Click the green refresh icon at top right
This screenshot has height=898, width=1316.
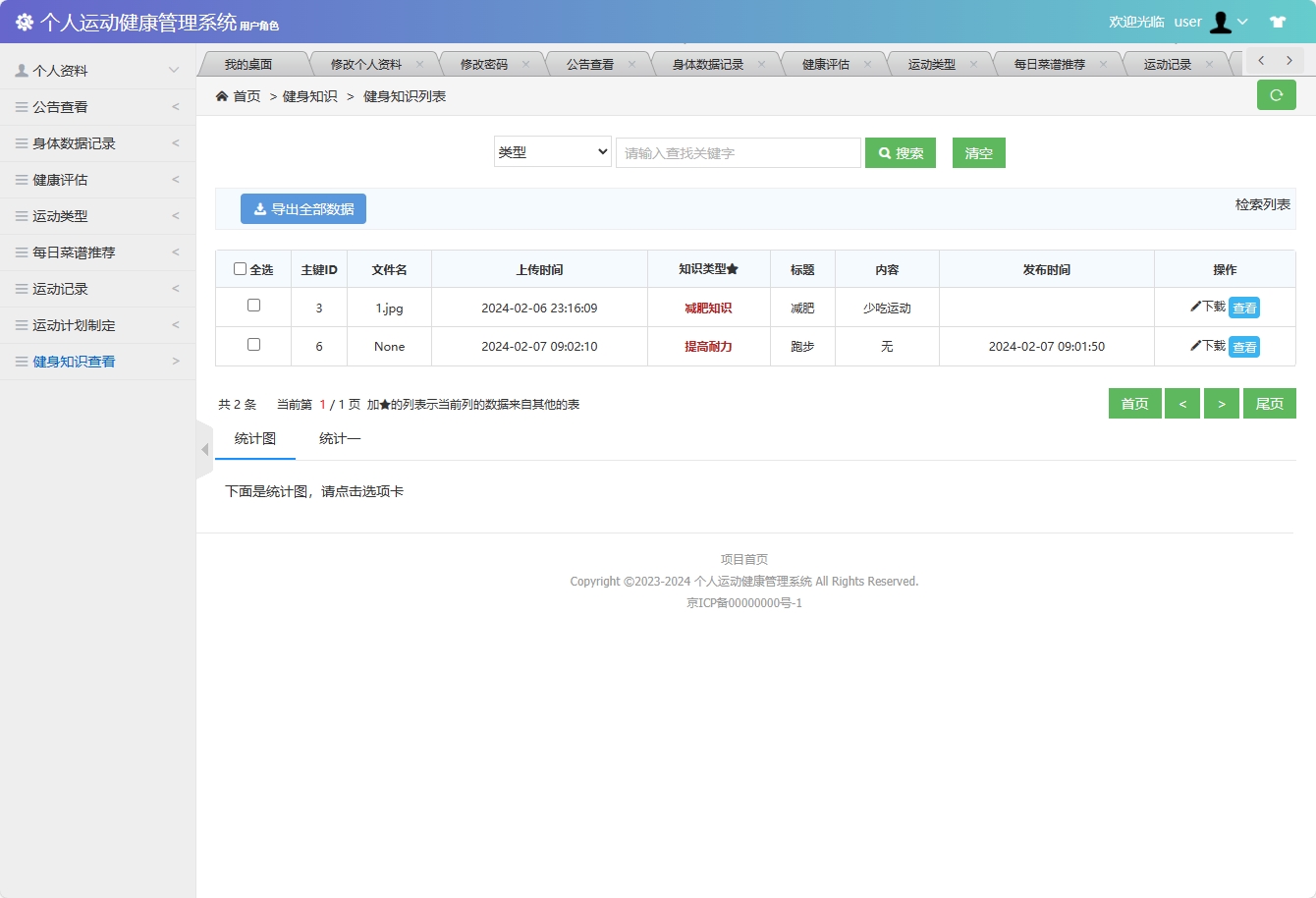[x=1276, y=94]
